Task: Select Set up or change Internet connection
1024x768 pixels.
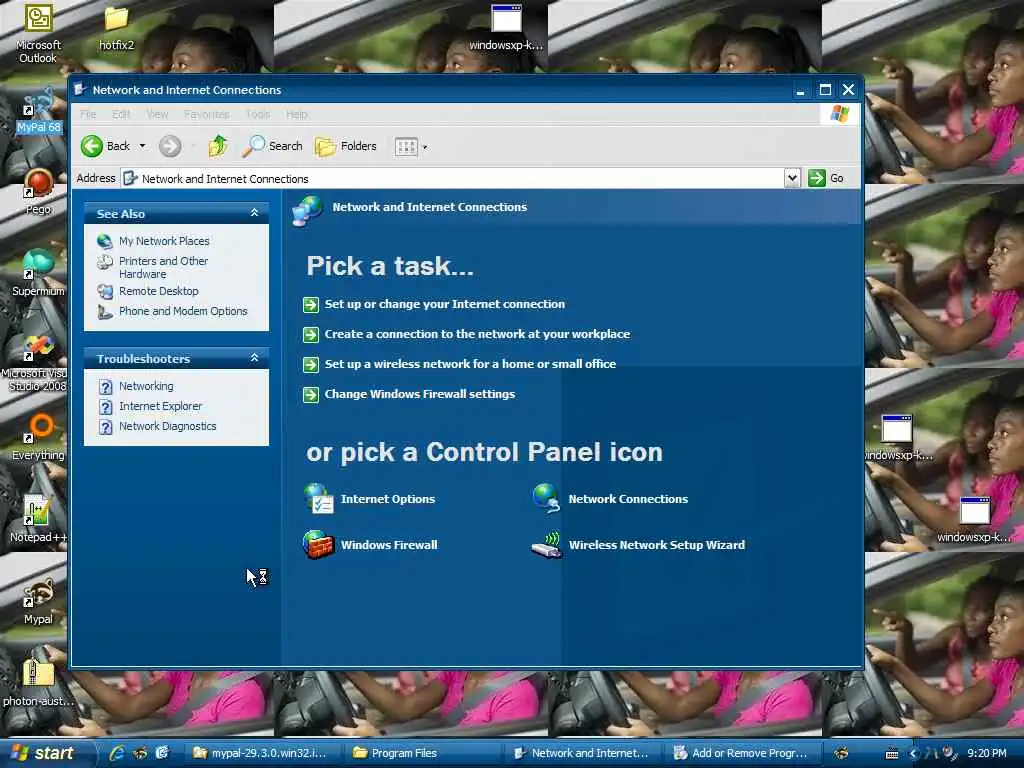Action: click(444, 304)
